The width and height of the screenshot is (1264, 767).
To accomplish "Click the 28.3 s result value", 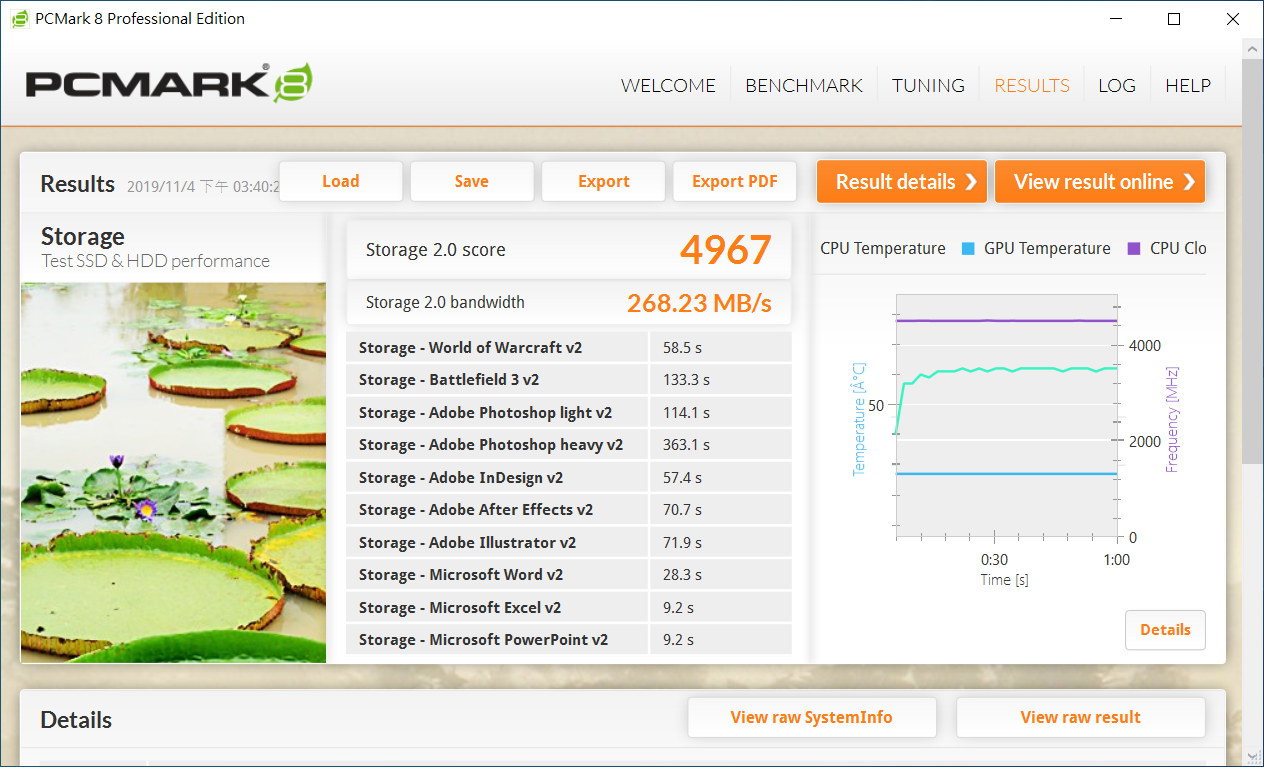I will pos(682,575).
